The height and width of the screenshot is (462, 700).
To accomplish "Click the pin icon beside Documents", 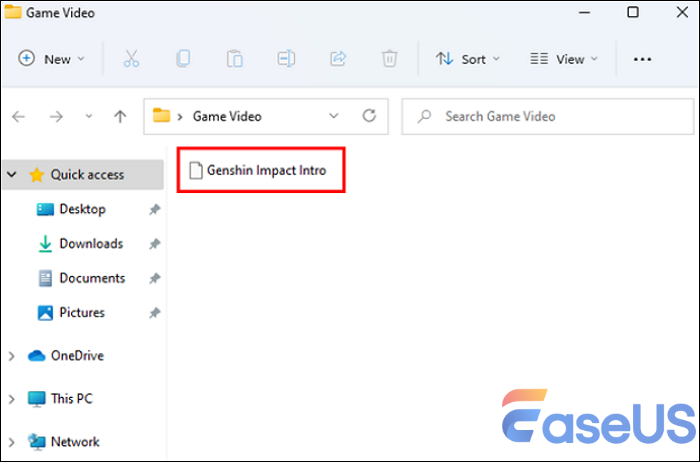I will (154, 278).
